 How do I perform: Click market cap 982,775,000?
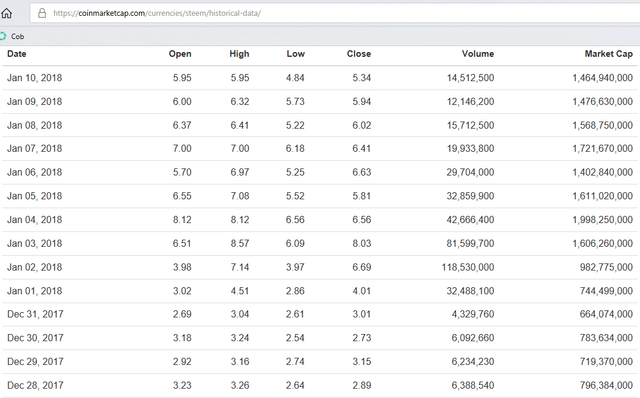point(606,267)
